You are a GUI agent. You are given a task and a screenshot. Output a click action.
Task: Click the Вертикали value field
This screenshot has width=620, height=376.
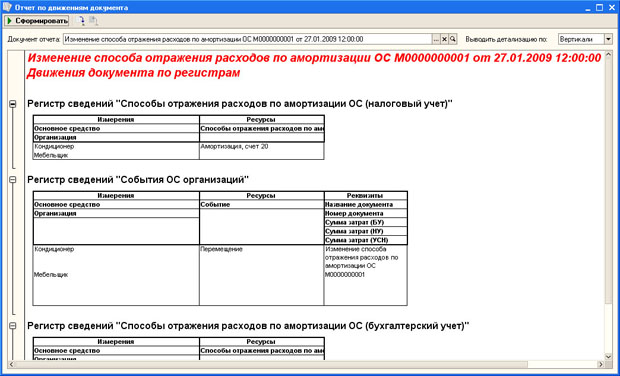pos(581,39)
